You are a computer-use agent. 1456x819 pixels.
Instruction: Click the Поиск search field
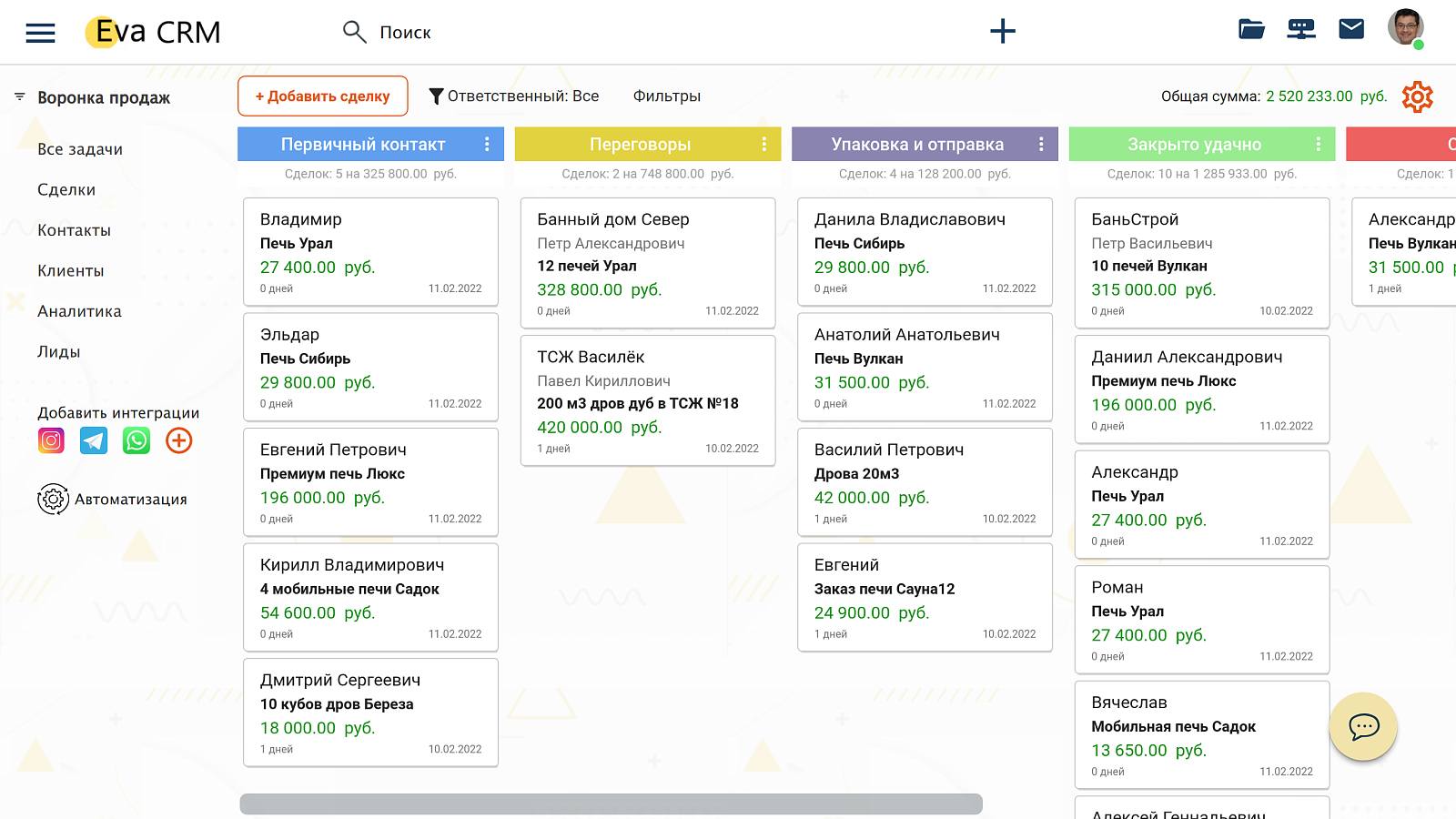coord(405,33)
